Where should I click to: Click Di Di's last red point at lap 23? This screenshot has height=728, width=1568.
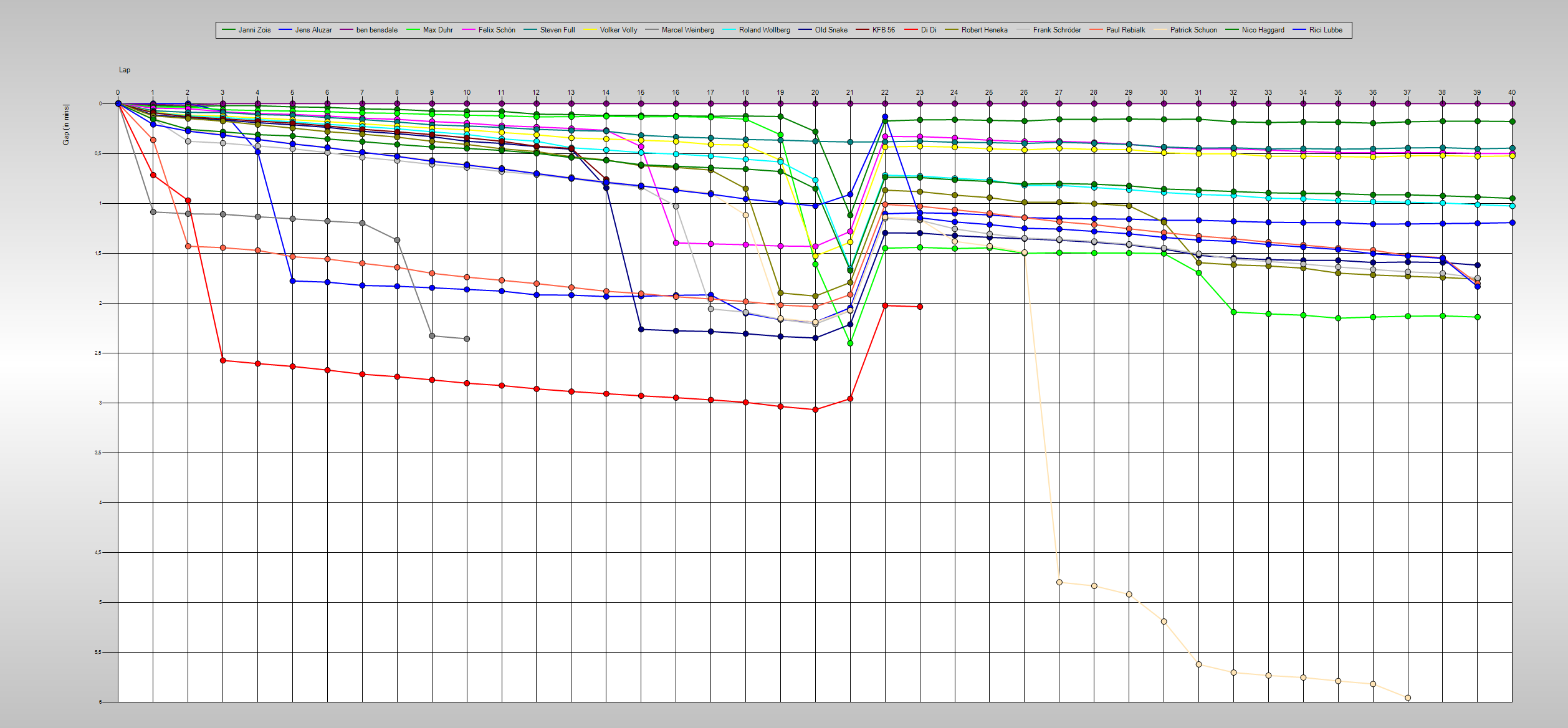tap(920, 307)
